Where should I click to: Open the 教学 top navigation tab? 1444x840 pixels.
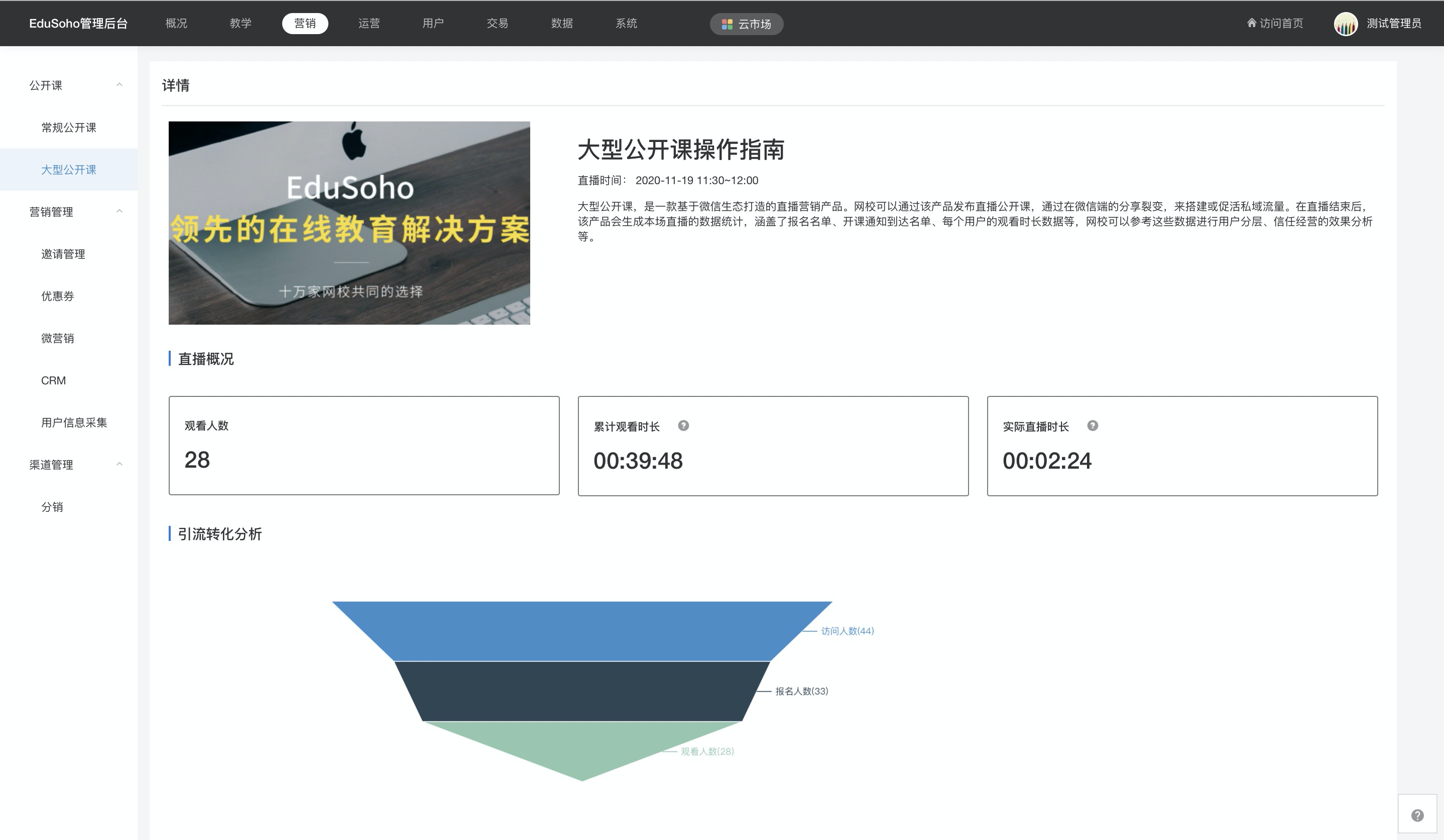pyautogui.click(x=240, y=24)
